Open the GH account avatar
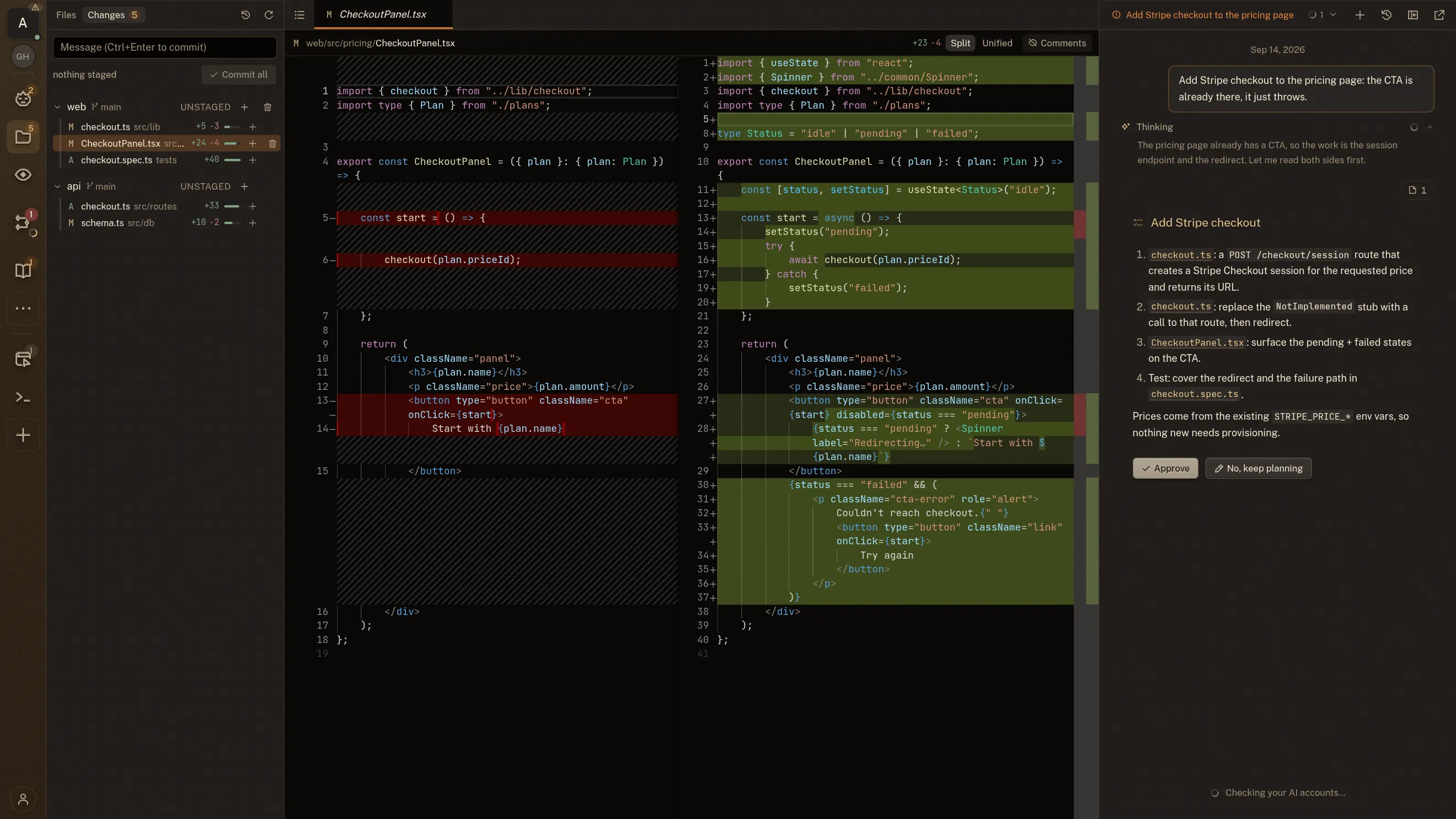The width and height of the screenshot is (1456, 819). tap(23, 56)
